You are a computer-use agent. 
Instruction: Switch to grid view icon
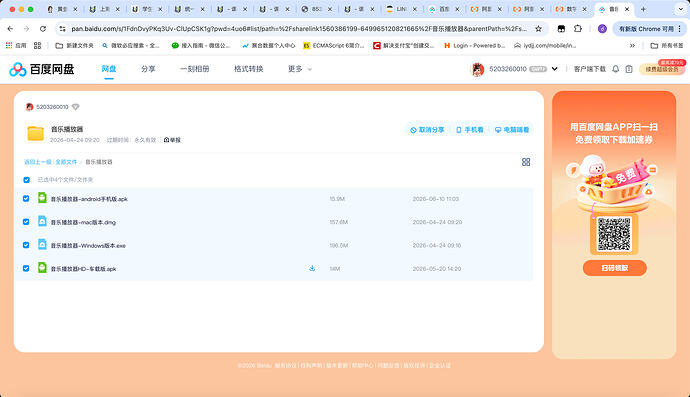pyautogui.click(x=526, y=162)
